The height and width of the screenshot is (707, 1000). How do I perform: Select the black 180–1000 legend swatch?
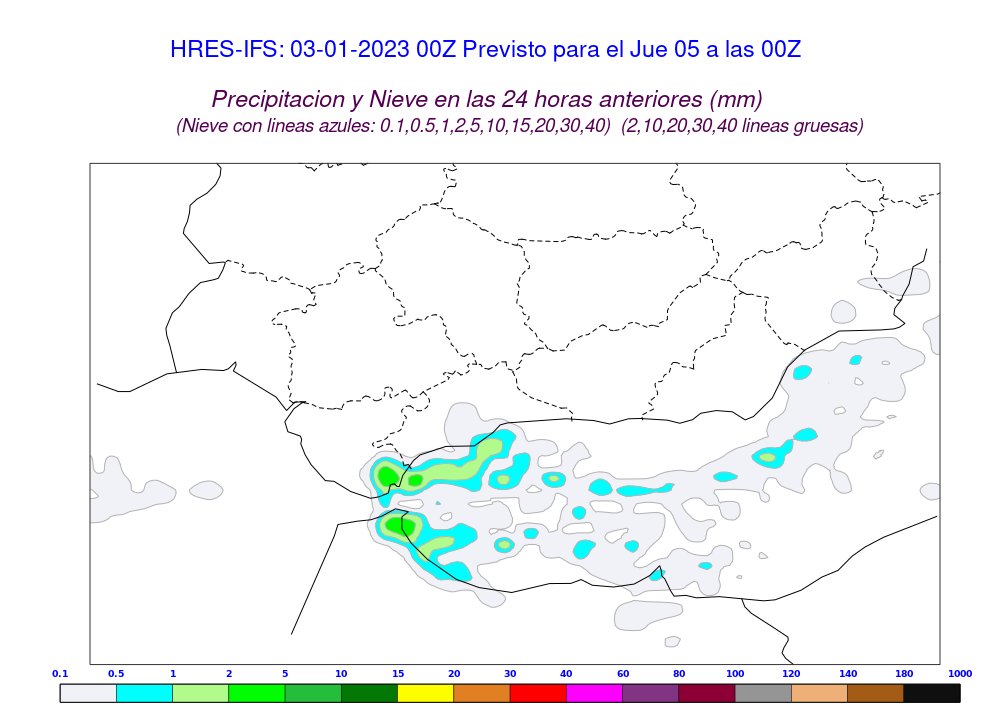coord(932,694)
